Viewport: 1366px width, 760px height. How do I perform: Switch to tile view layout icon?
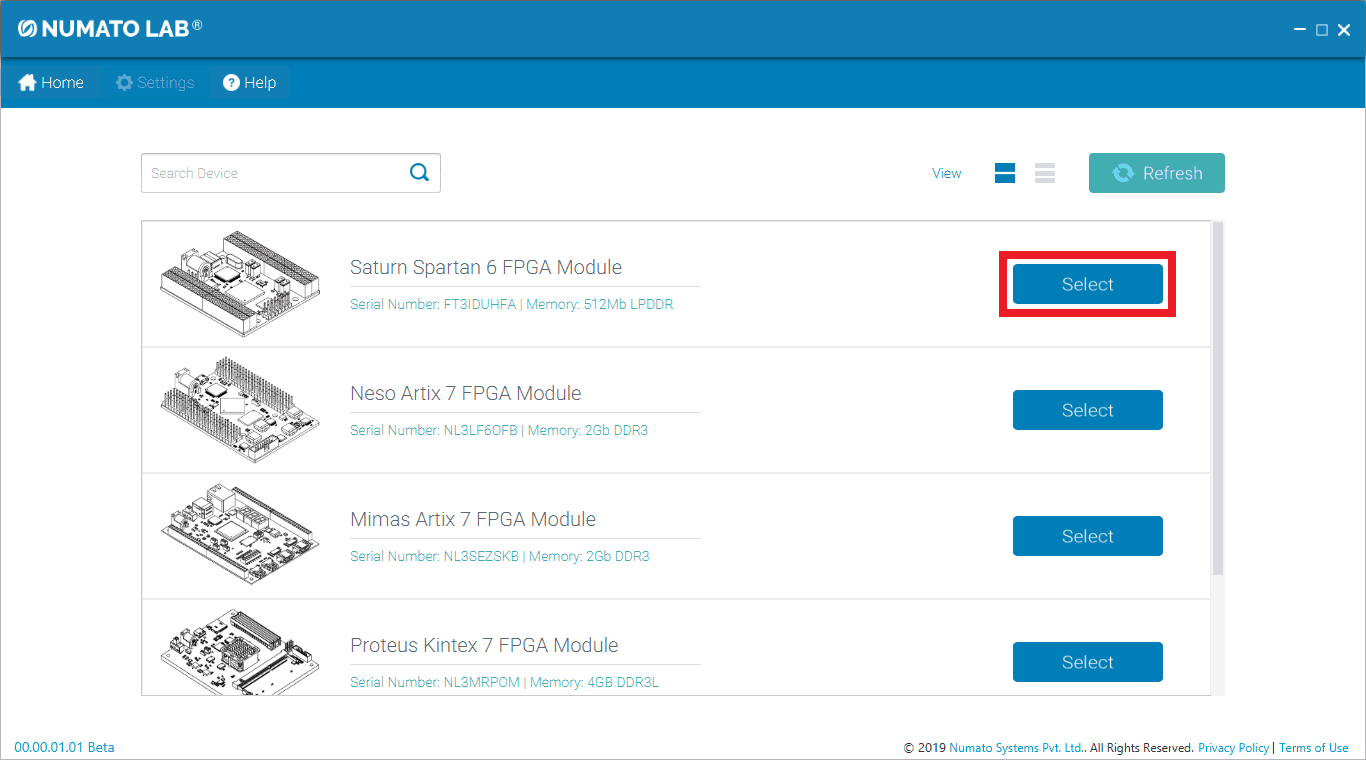coord(1005,173)
